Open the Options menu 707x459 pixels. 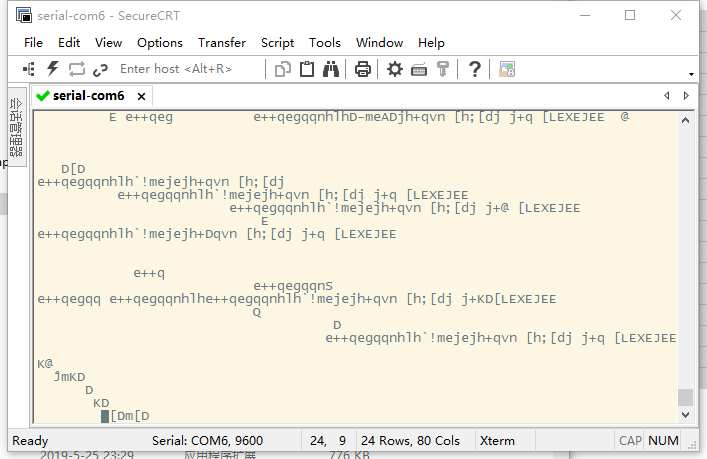click(x=160, y=43)
